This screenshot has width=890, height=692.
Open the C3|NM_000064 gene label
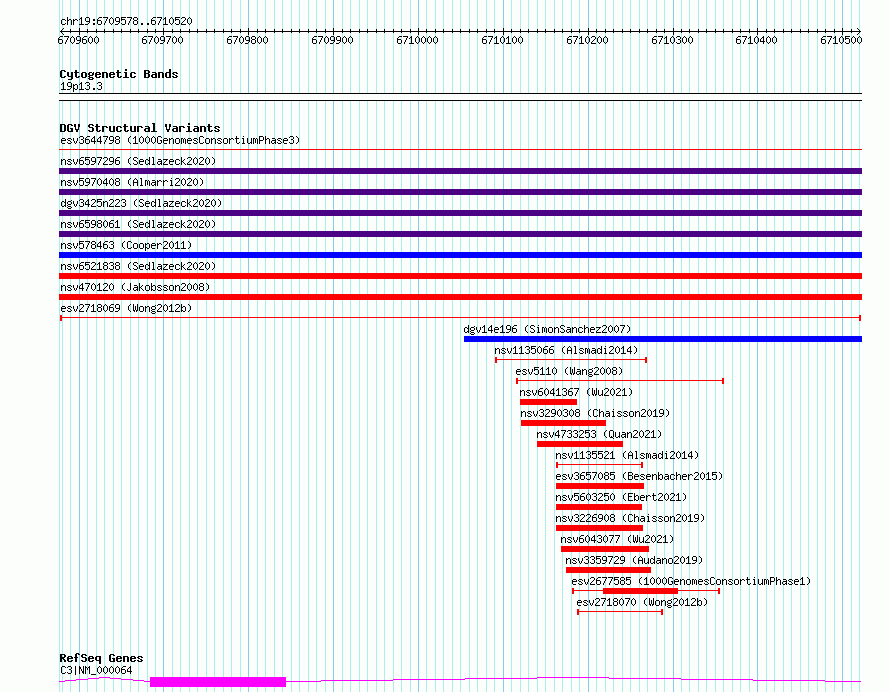[x=96, y=670]
